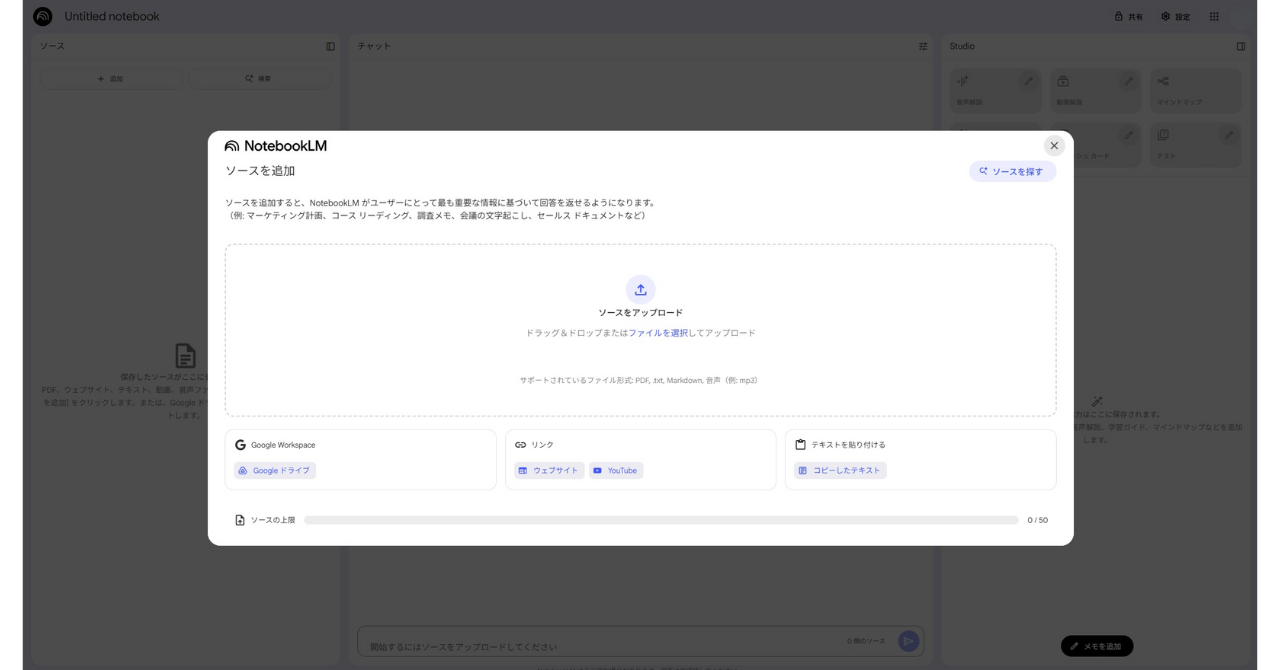
Task: Collapse the ソース panel
Action: tap(331, 46)
